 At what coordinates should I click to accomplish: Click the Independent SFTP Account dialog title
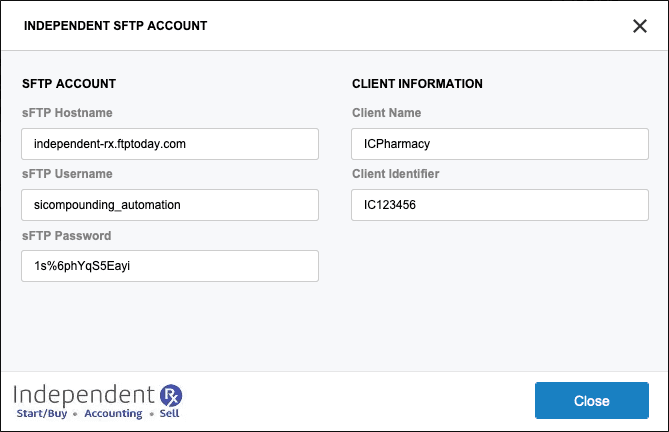coord(115,26)
